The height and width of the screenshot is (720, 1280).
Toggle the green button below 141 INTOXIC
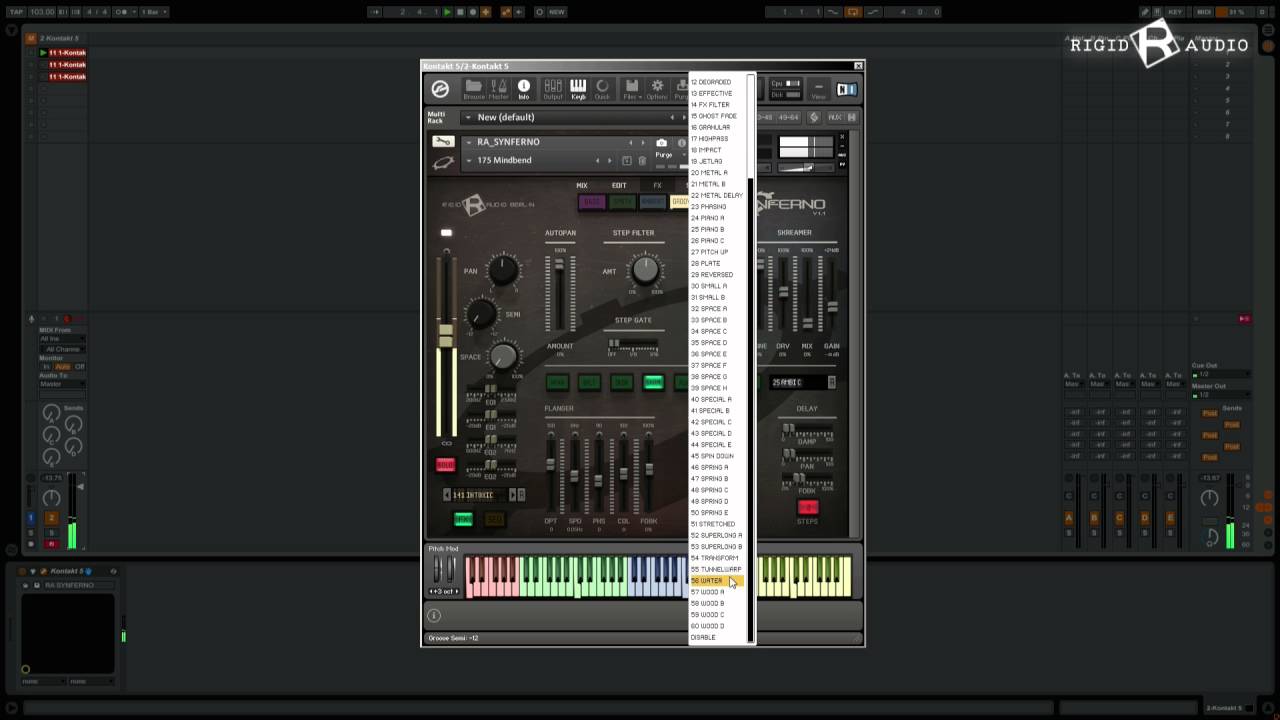[x=463, y=519]
